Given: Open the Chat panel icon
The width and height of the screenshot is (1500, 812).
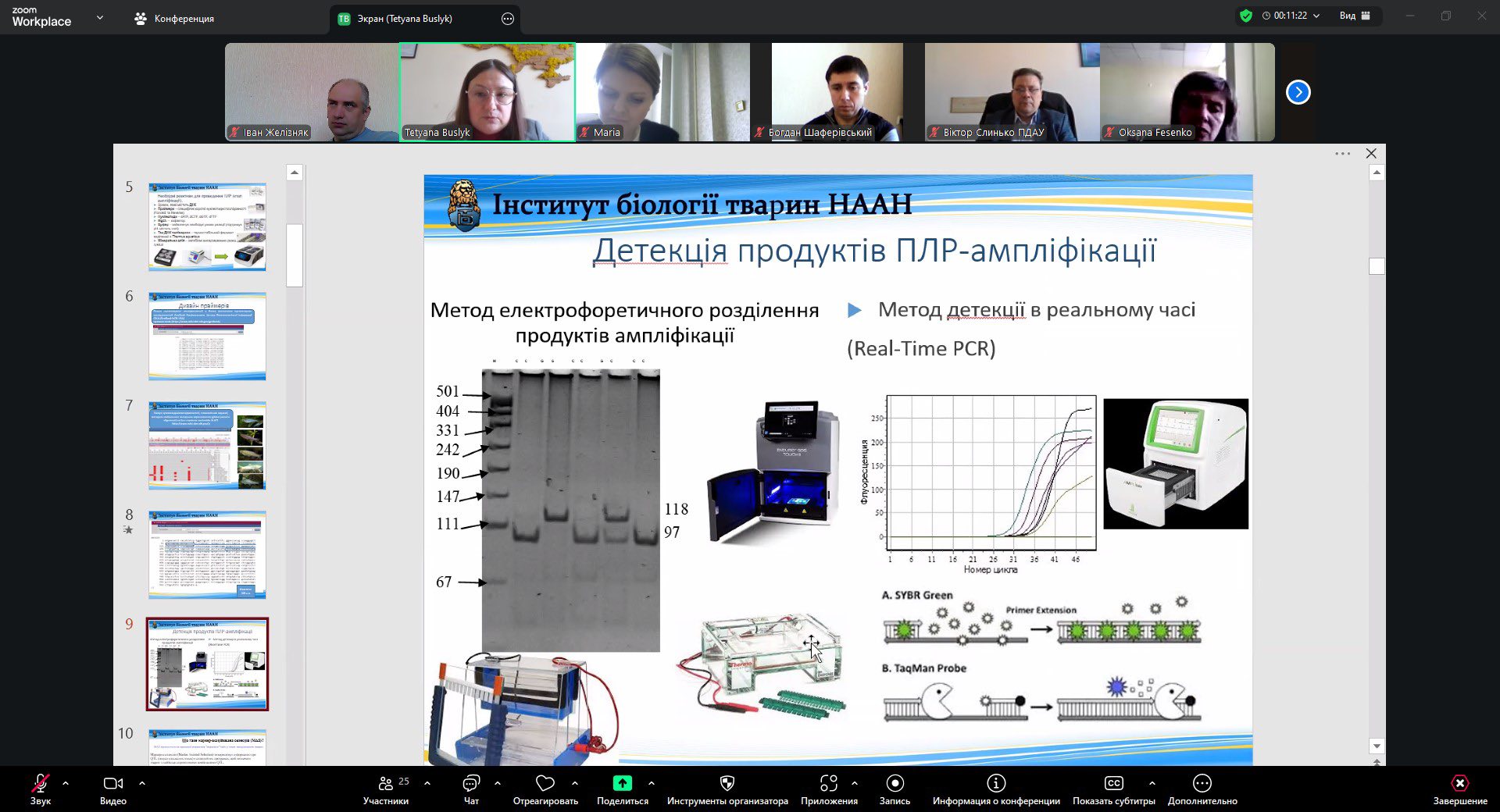Looking at the screenshot, I should click(x=471, y=783).
